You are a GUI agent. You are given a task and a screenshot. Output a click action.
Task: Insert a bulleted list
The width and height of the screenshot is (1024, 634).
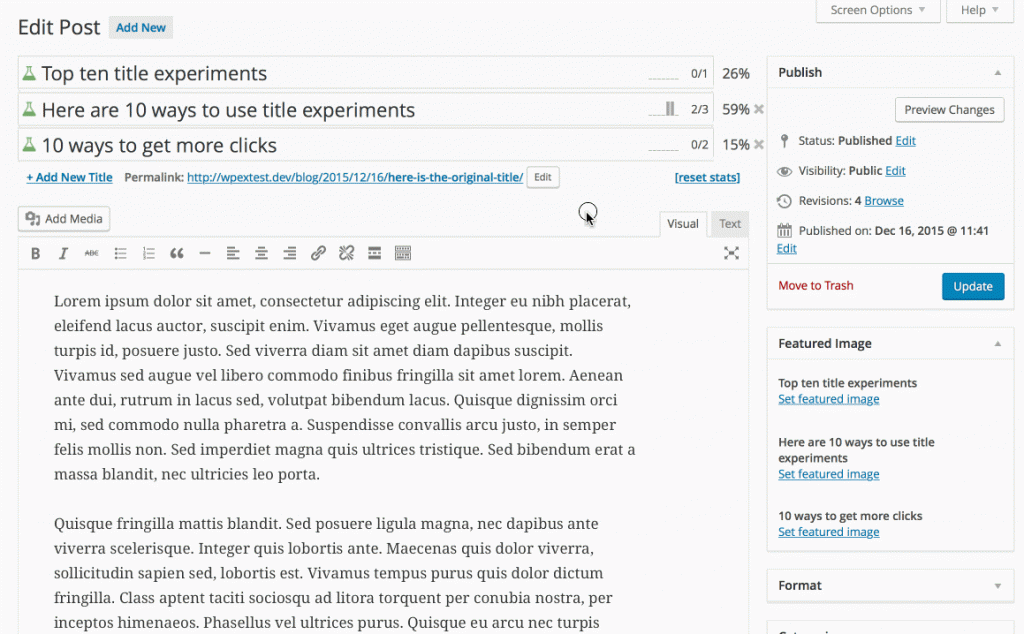(x=120, y=253)
